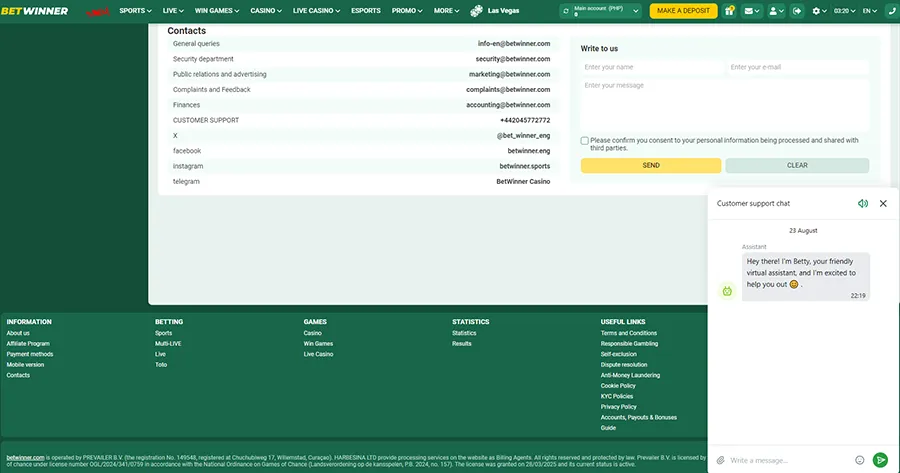
Task: Click the SEND button
Action: point(651,165)
